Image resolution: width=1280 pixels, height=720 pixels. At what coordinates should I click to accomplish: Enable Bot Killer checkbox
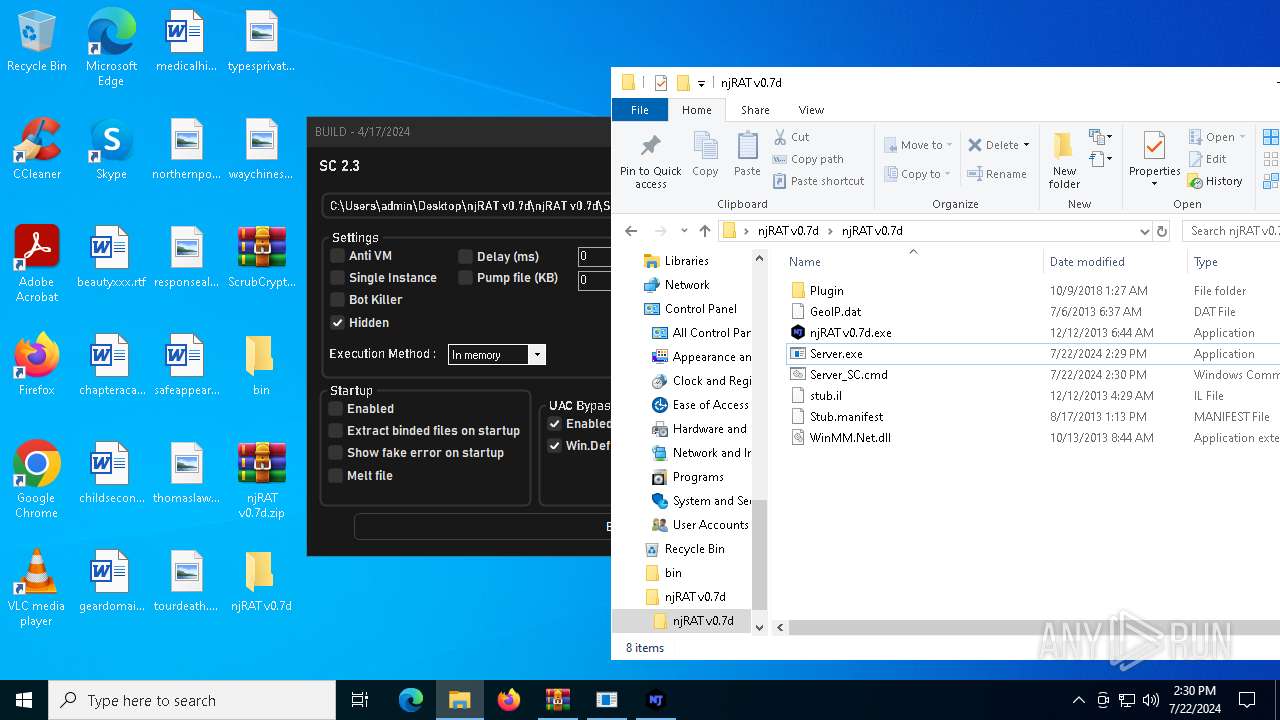pos(338,300)
